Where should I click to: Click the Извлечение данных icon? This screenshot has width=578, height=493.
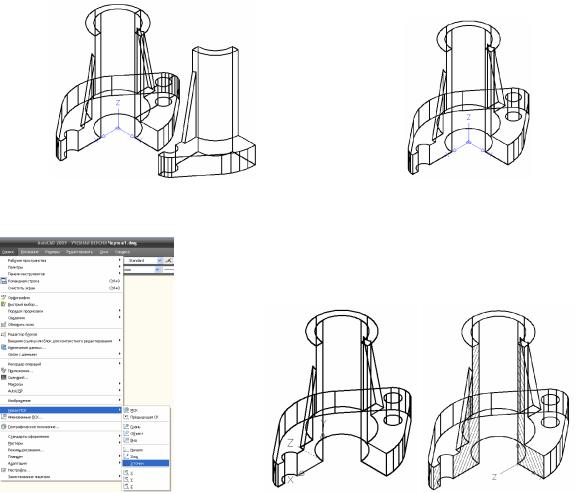[4, 347]
